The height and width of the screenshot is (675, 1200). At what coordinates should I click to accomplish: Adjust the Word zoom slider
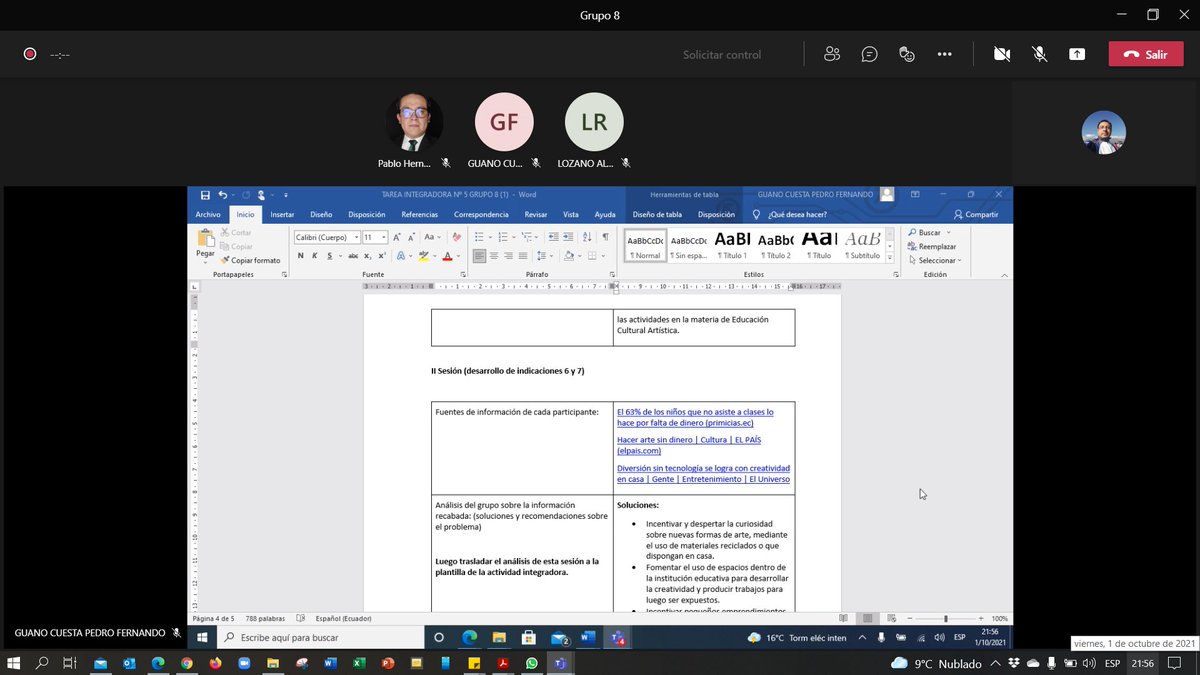(945, 618)
